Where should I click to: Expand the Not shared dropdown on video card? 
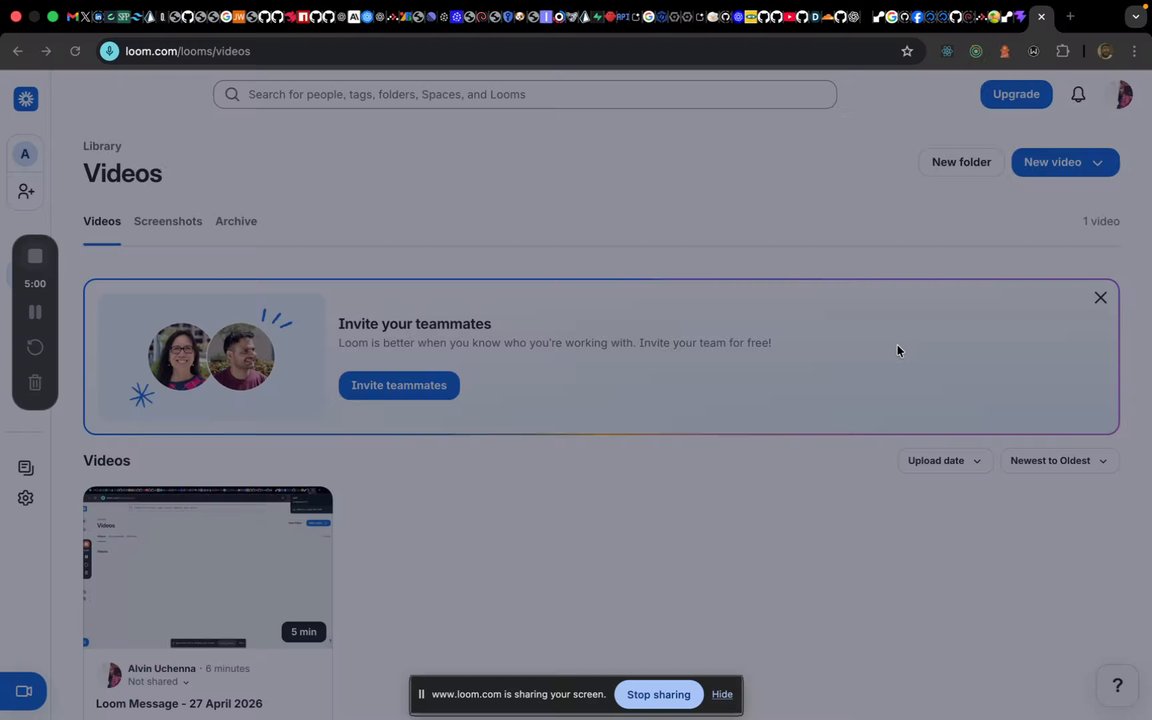click(158, 682)
